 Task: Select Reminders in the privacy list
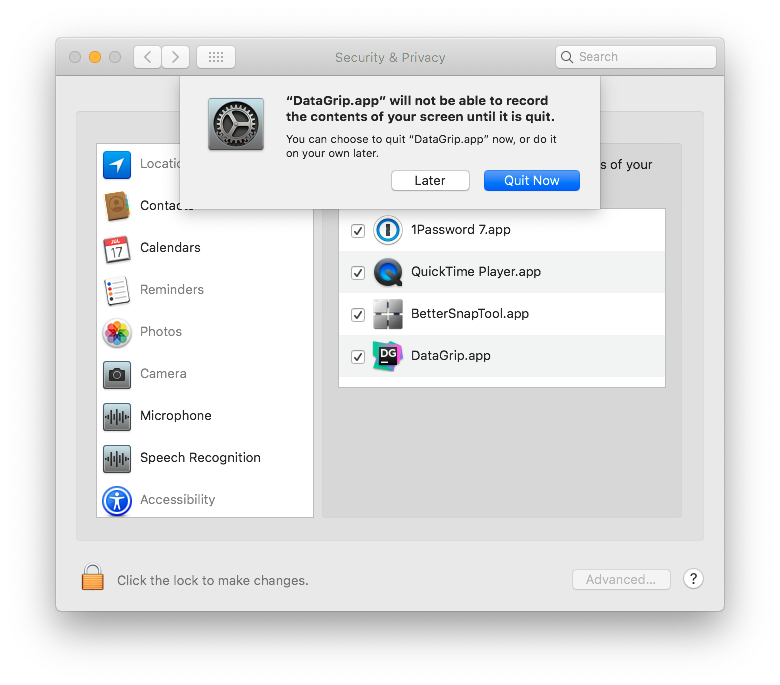coord(171,290)
